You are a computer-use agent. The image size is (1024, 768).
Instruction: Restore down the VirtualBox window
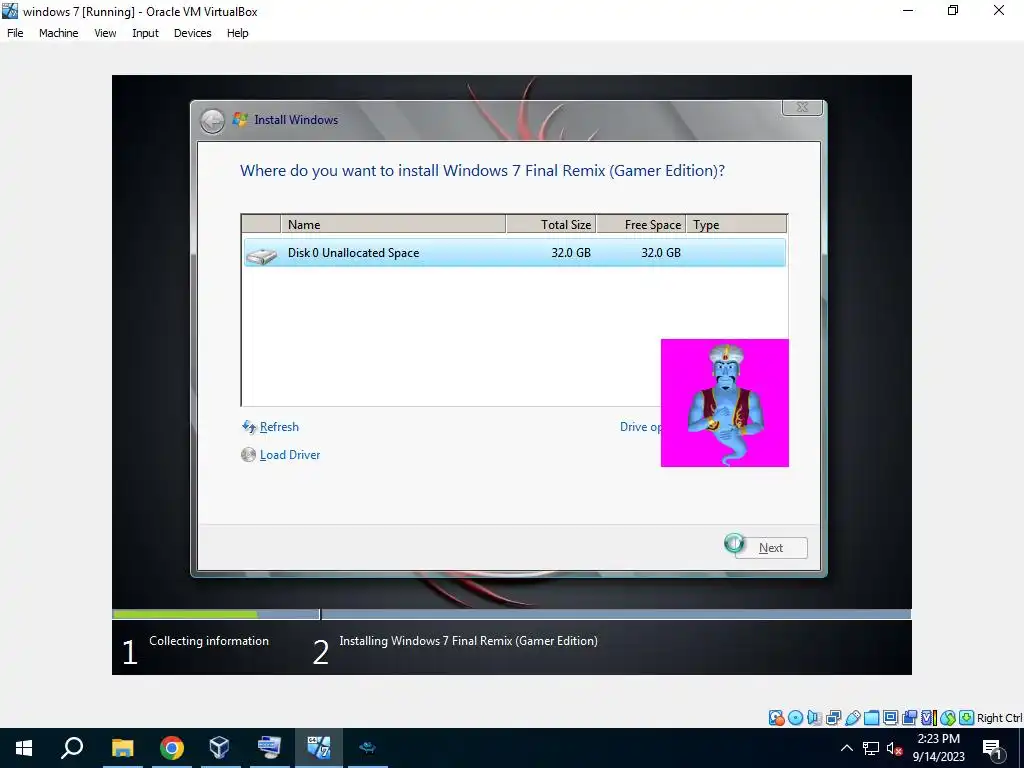click(953, 10)
